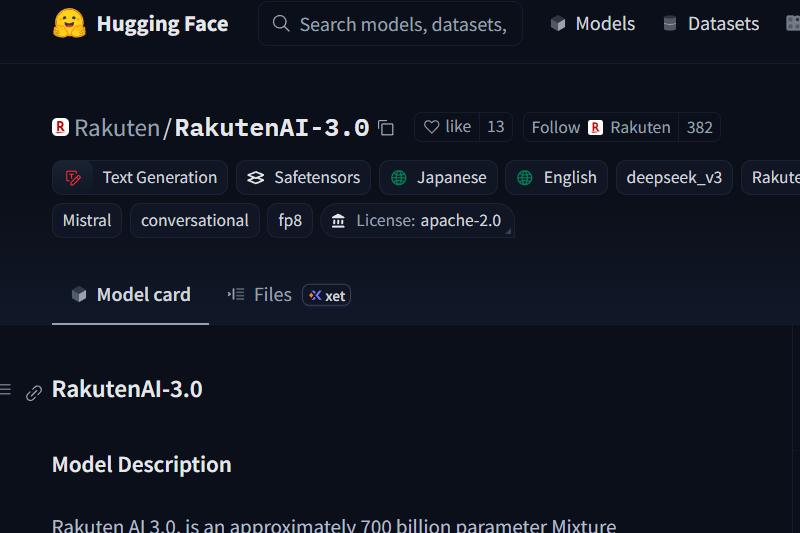
Task: Click the Rakuten organization avatar icon
Action: point(60,127)
